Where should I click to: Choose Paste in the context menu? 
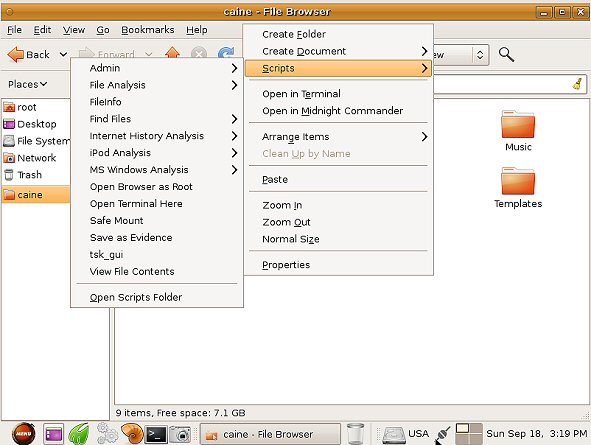pyautogui.click(x=338, y=179)
